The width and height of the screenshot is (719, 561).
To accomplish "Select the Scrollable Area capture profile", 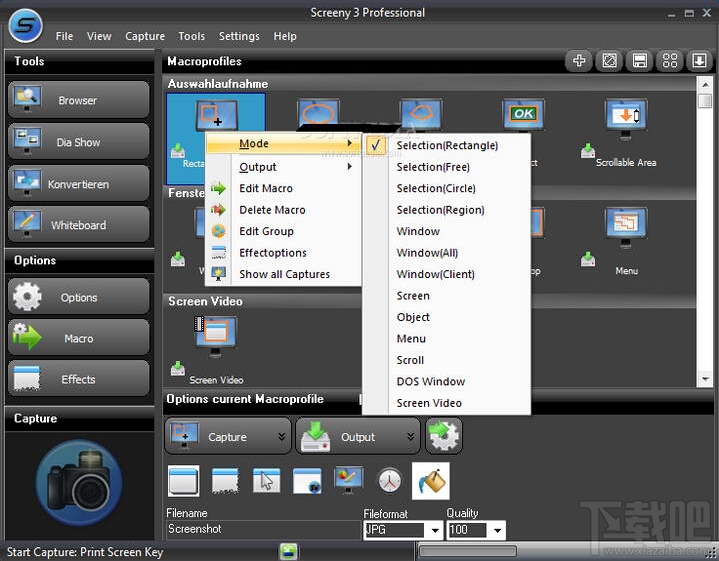I will click(626, 134).
